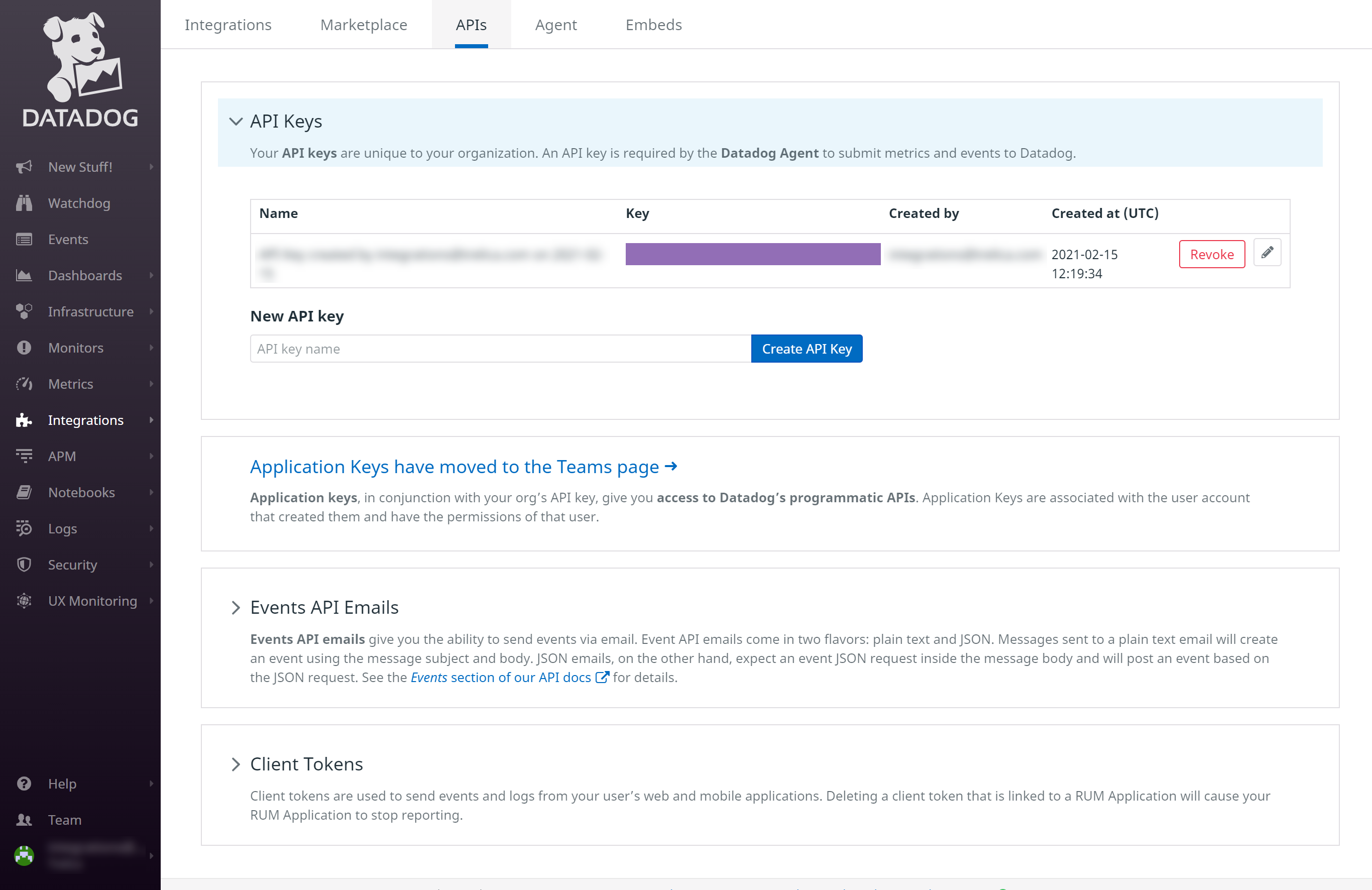Click the Metrics gauge icon
The image size is (1372, 890).
coord(24,384)
